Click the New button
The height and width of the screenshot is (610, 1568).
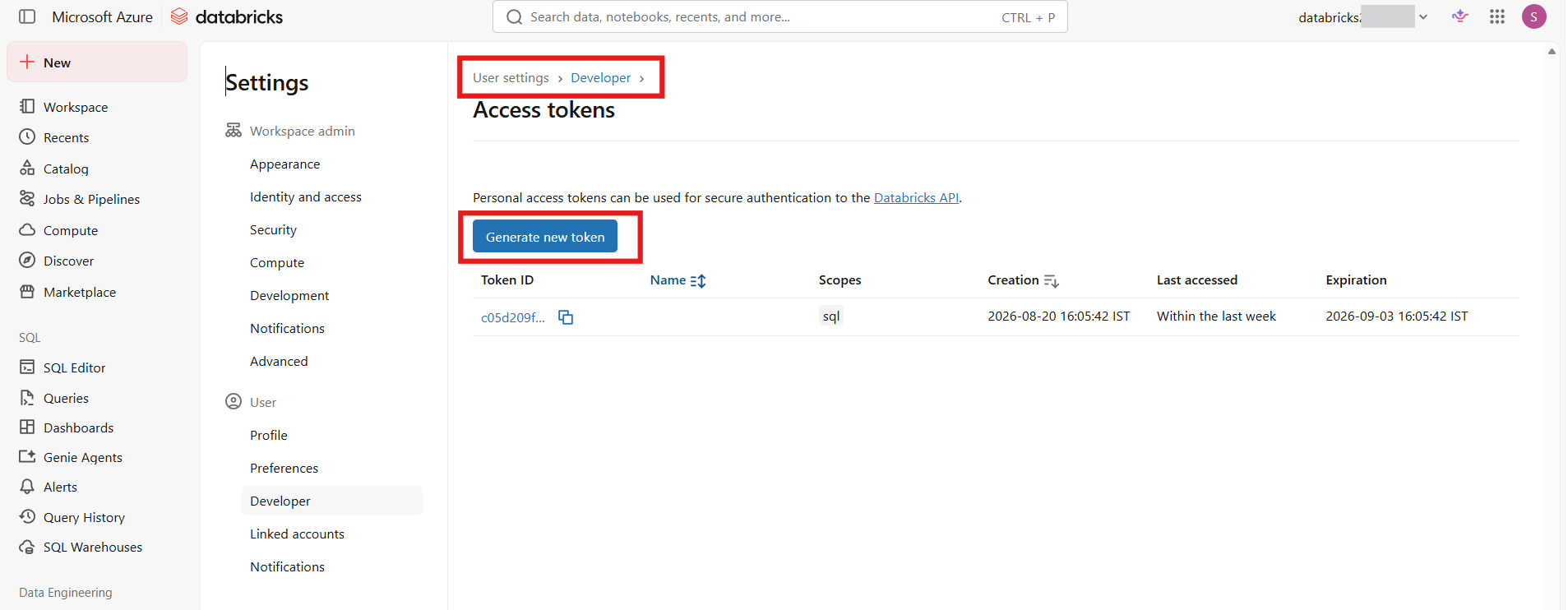coord(97,62)
